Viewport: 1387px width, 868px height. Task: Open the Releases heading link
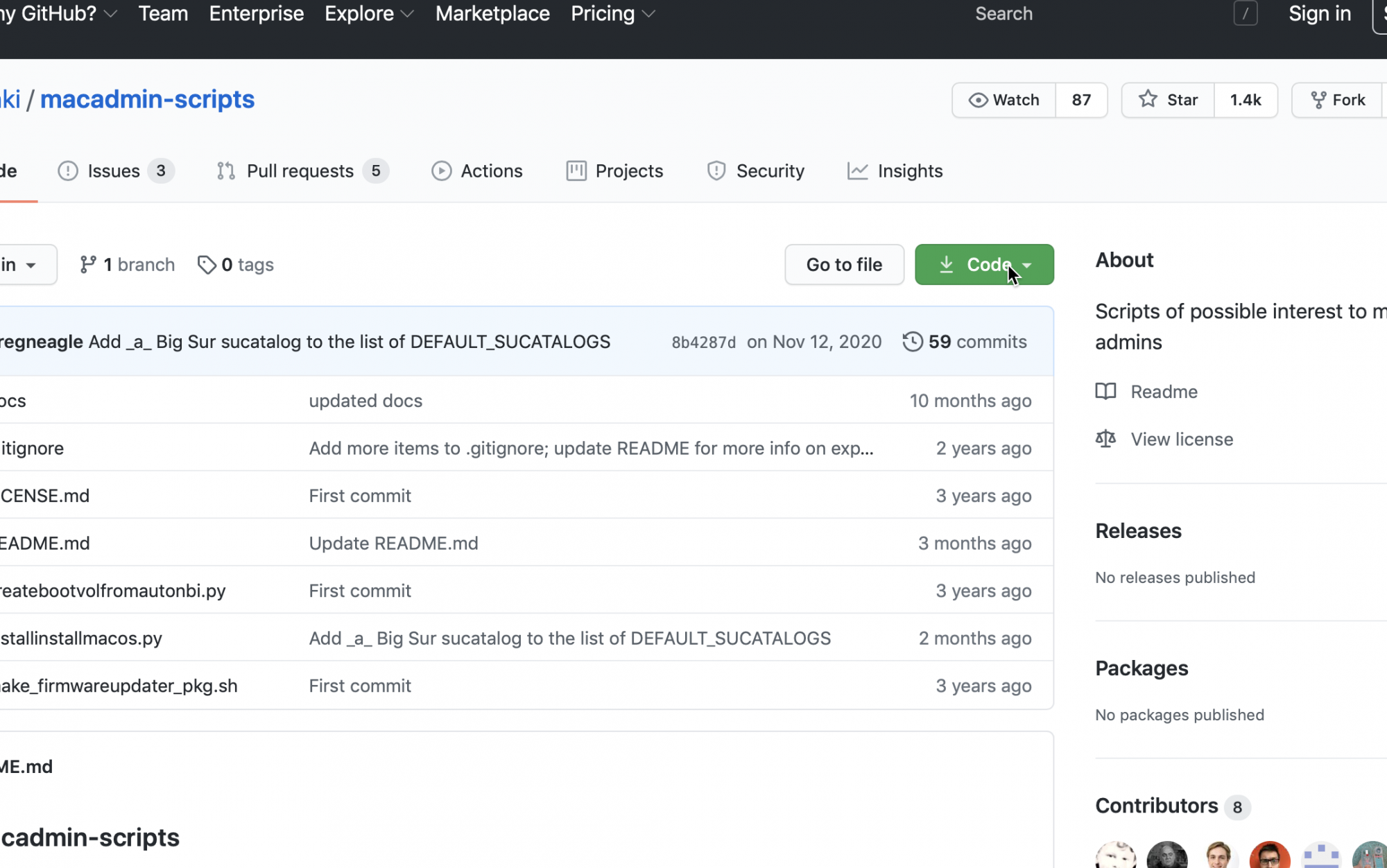click(1138, 531)
